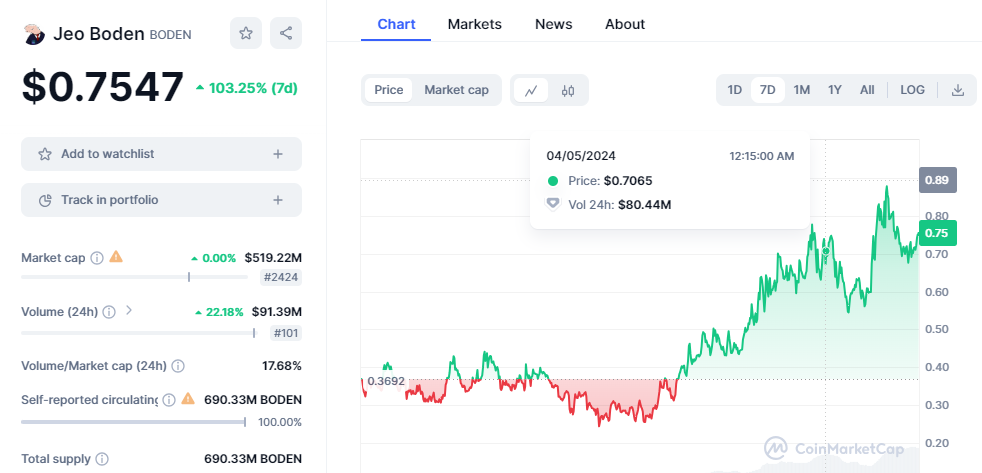Click plus icon on Add to watchlist
Screen dimensions: 982x473
click(278, 154)
